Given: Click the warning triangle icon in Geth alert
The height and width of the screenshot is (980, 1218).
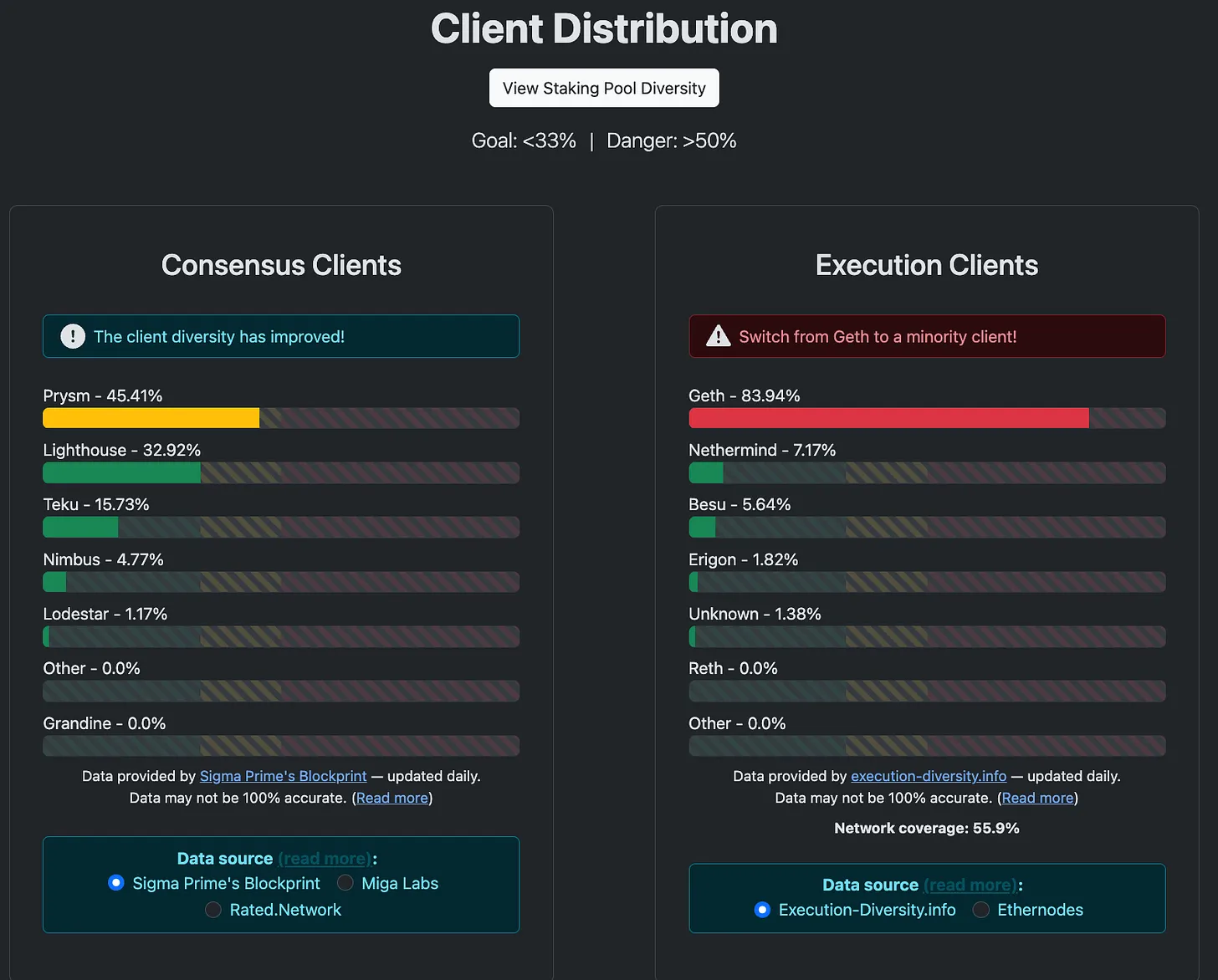Looking at the screenshot, I should [x=718, y=336].
